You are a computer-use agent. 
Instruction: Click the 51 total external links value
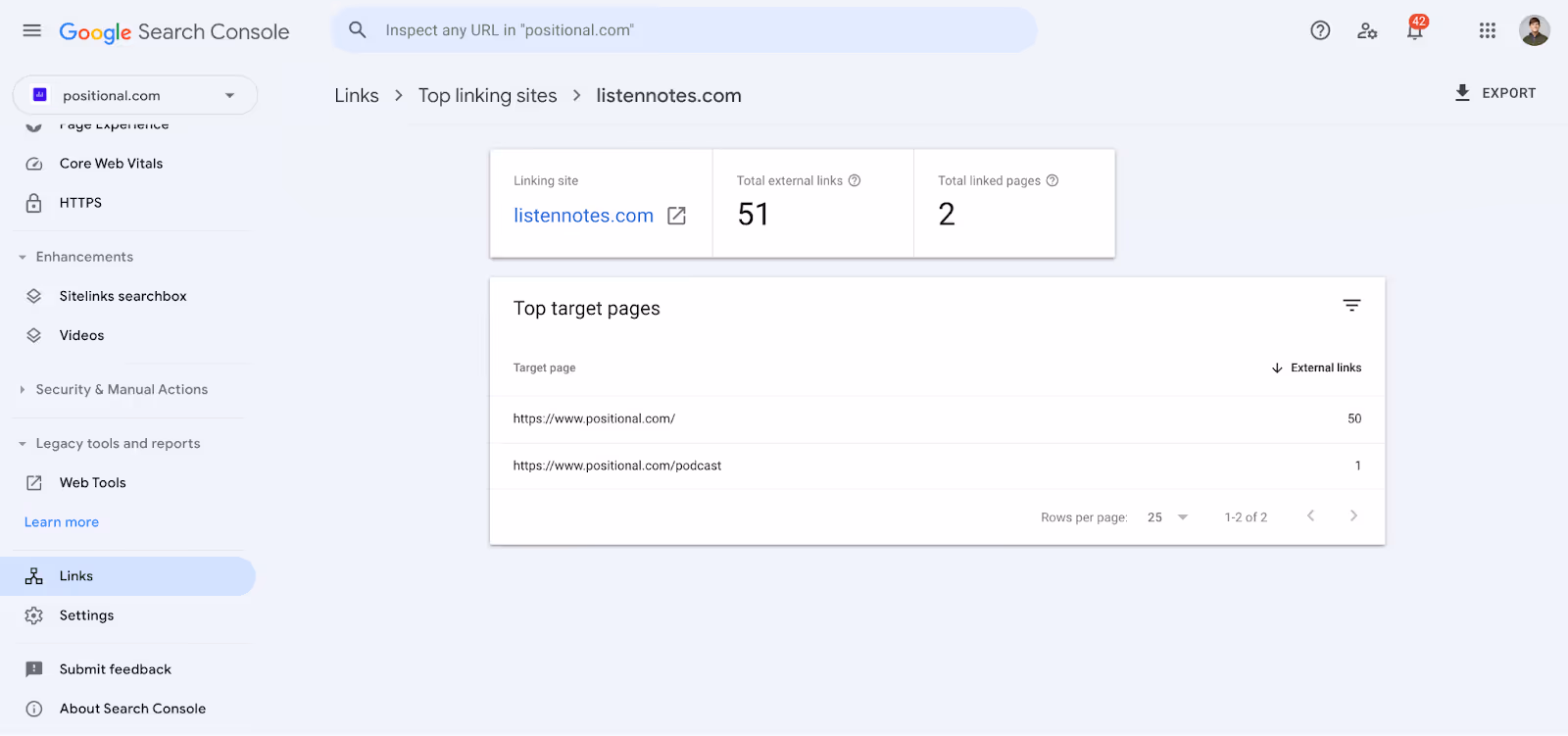[x=754, y=215]
